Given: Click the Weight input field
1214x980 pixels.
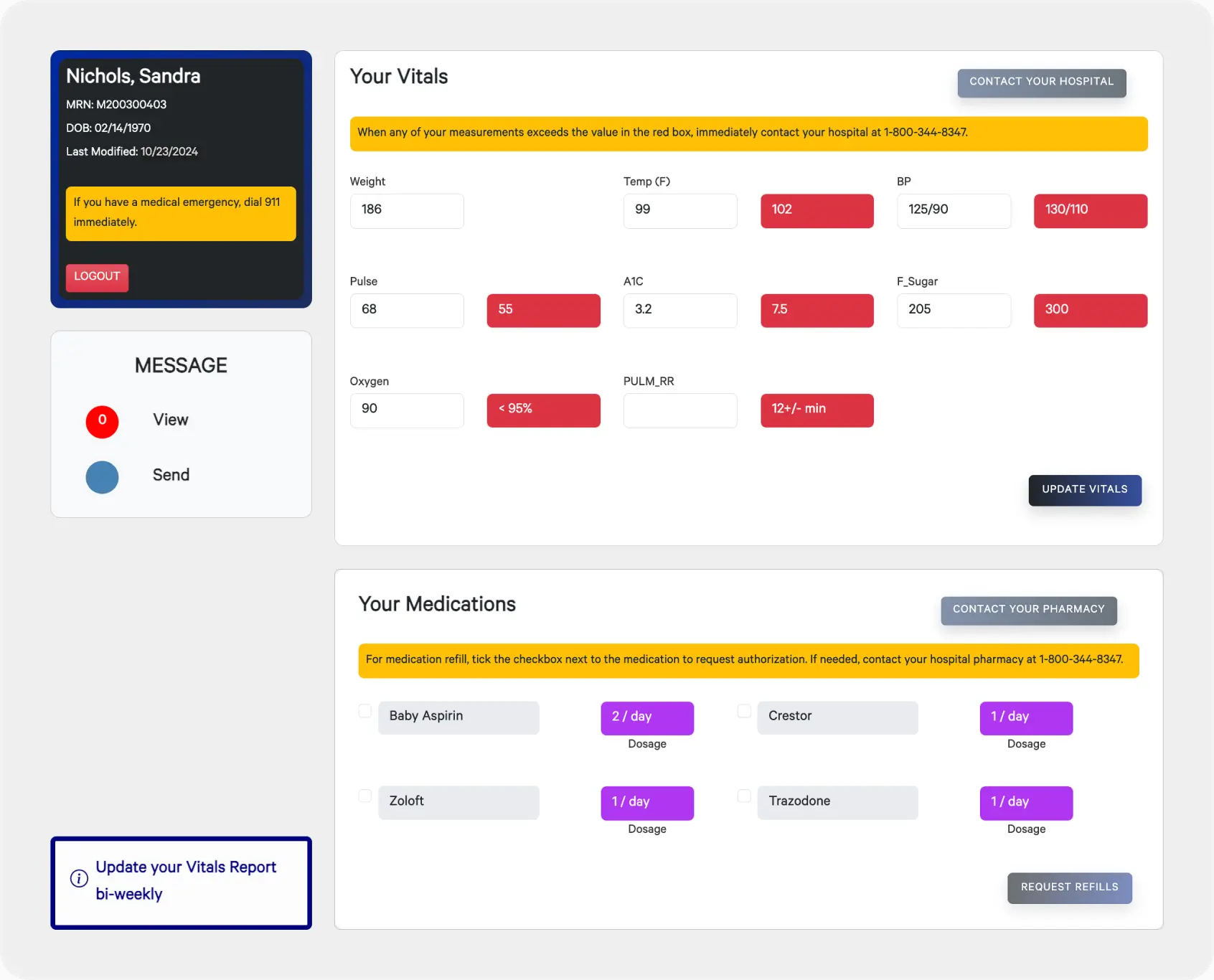Looking at the screenshot, I should pyautogui.click(x=407, y=211).
